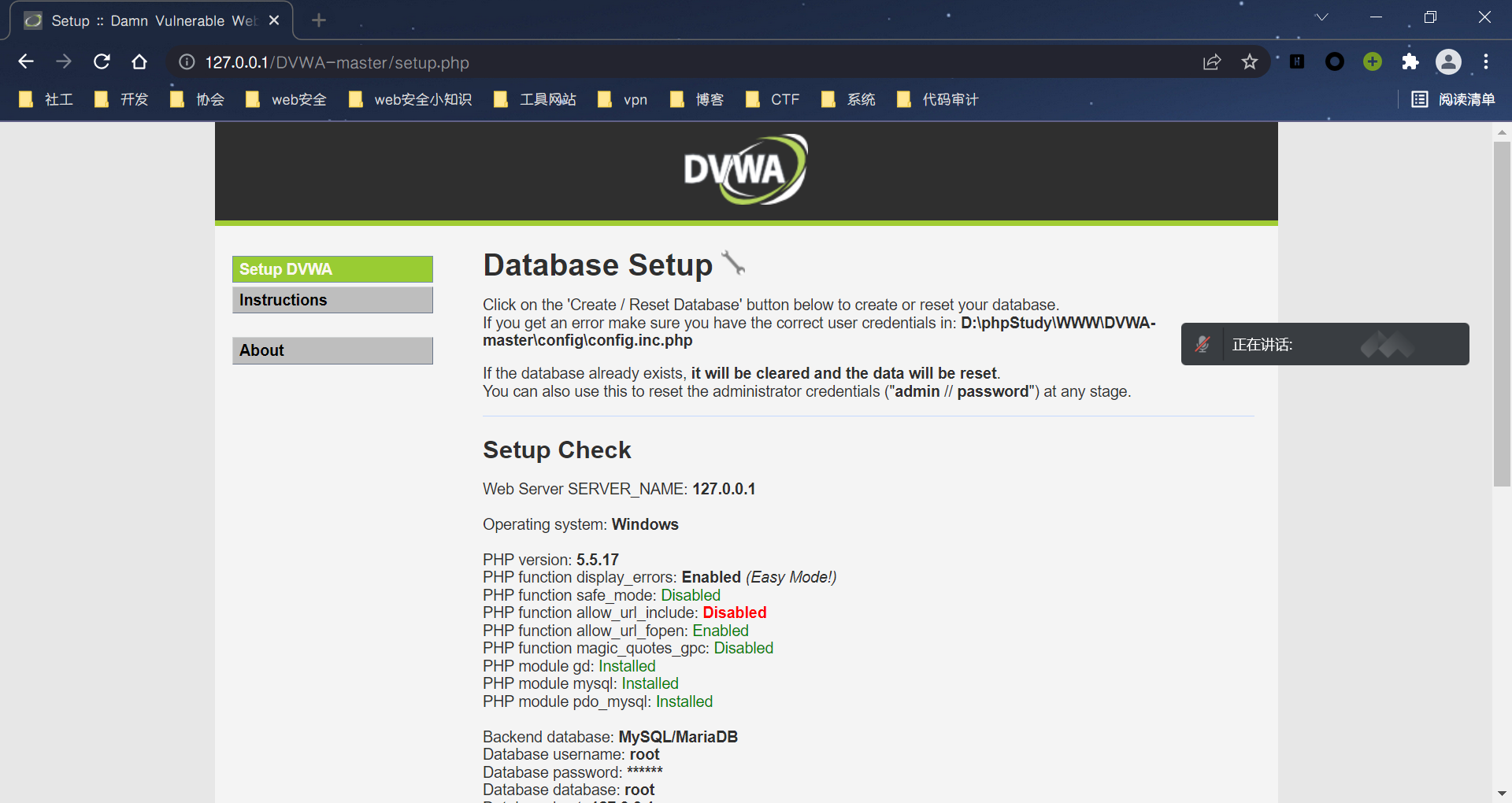Open the 系统 bookmark folder

tap(849, 99)
